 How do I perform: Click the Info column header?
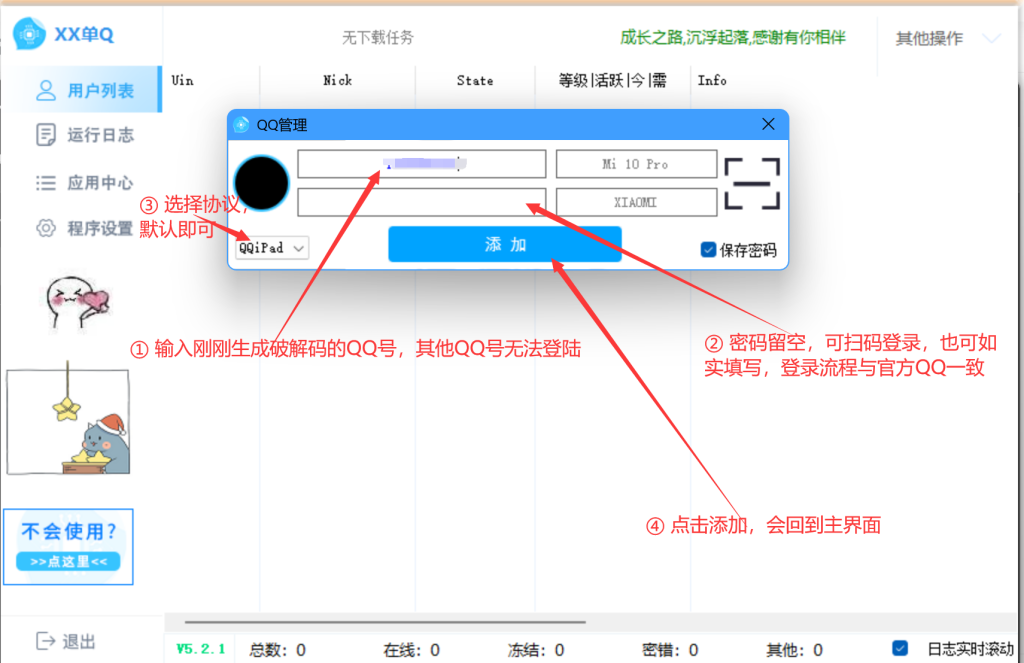click(x=712, y=80)
